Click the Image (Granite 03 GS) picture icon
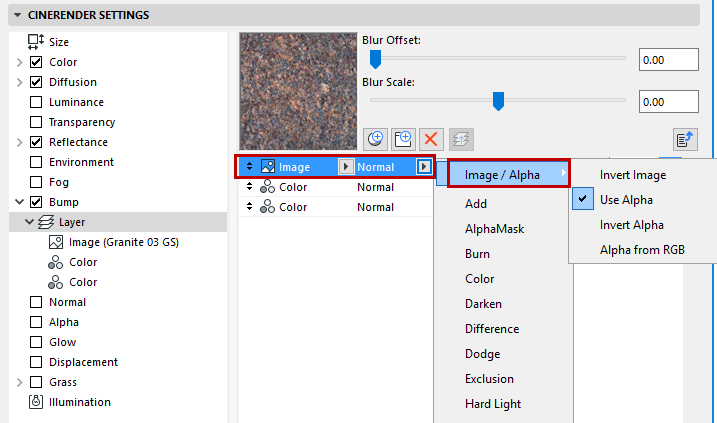717x423 pixels. point(56,242)
